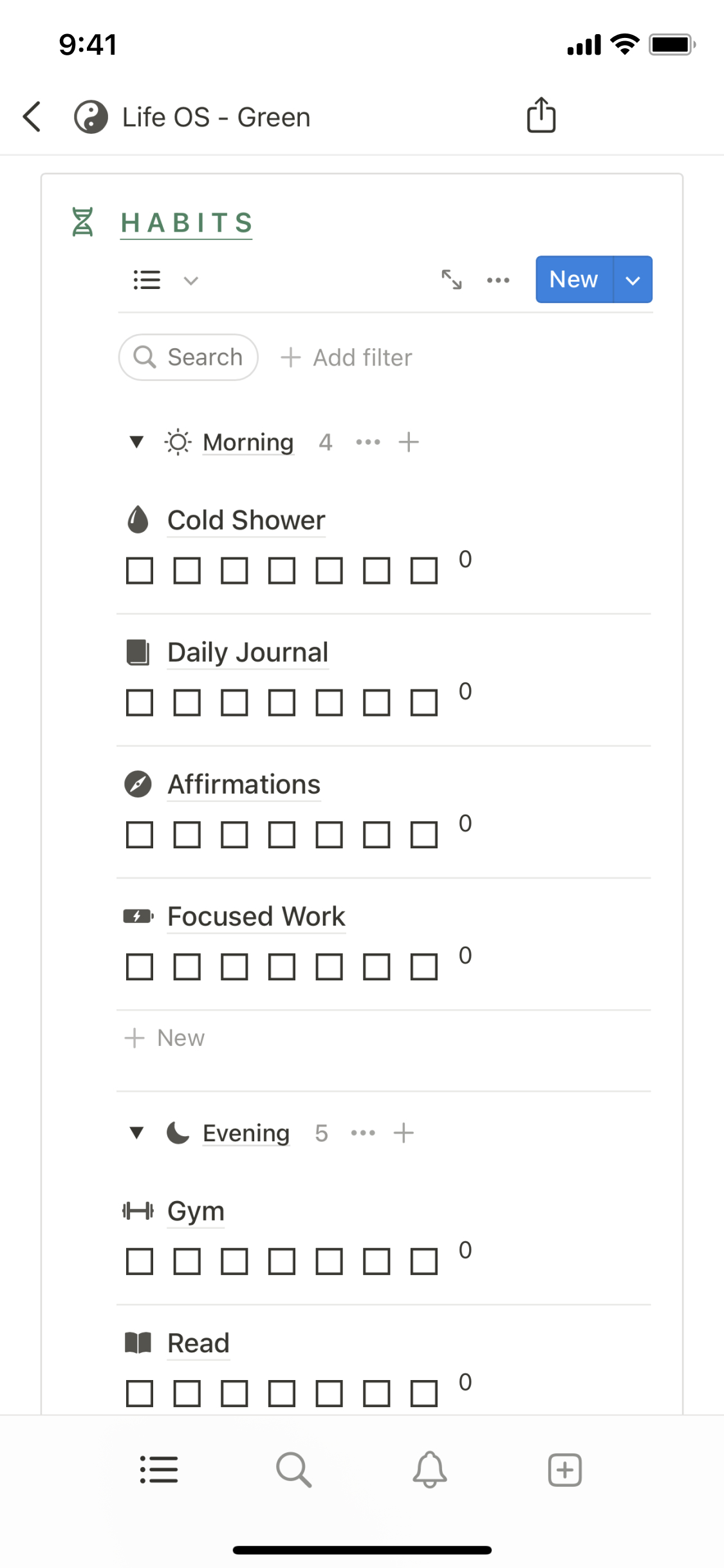Open the blue New button dropdown arrow
Viewport: 724px width, 1568px height.
click(x=633, y=280)
